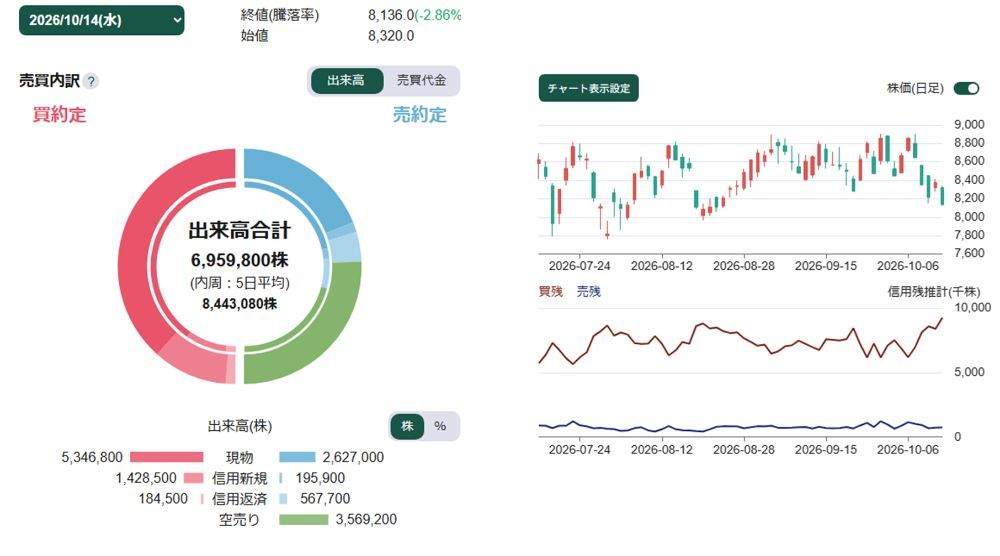Click the 5,346,800 buy volume value

pos(92,457)
